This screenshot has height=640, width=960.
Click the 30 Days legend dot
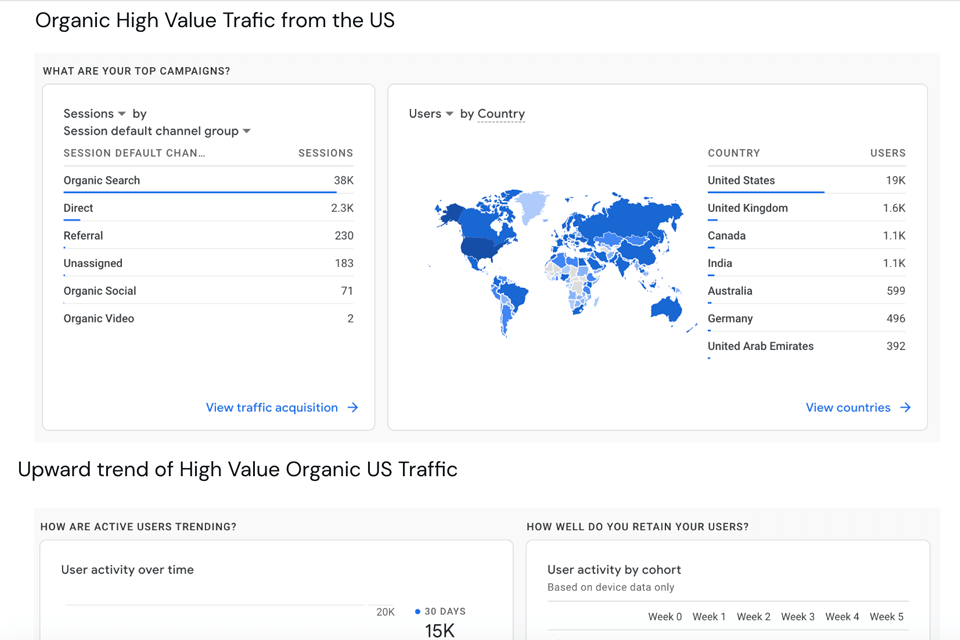coord(418,611)
